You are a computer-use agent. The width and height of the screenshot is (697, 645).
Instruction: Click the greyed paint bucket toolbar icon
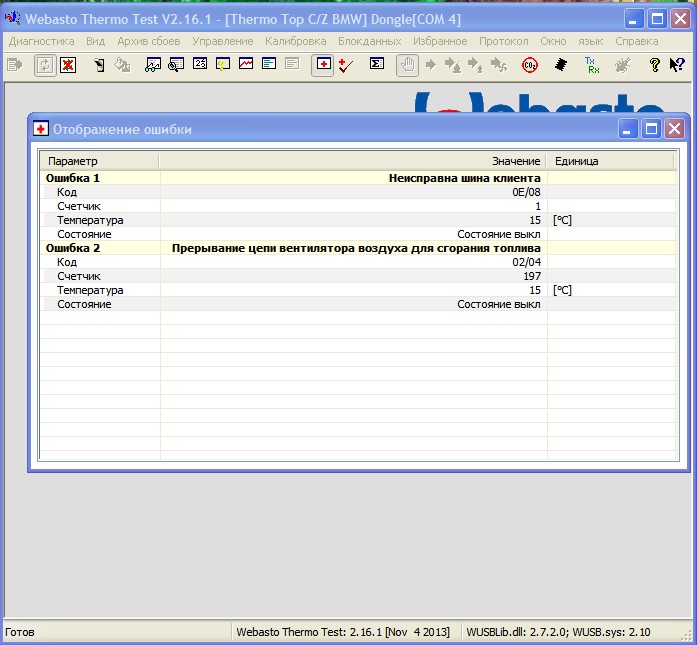(122, 65)
